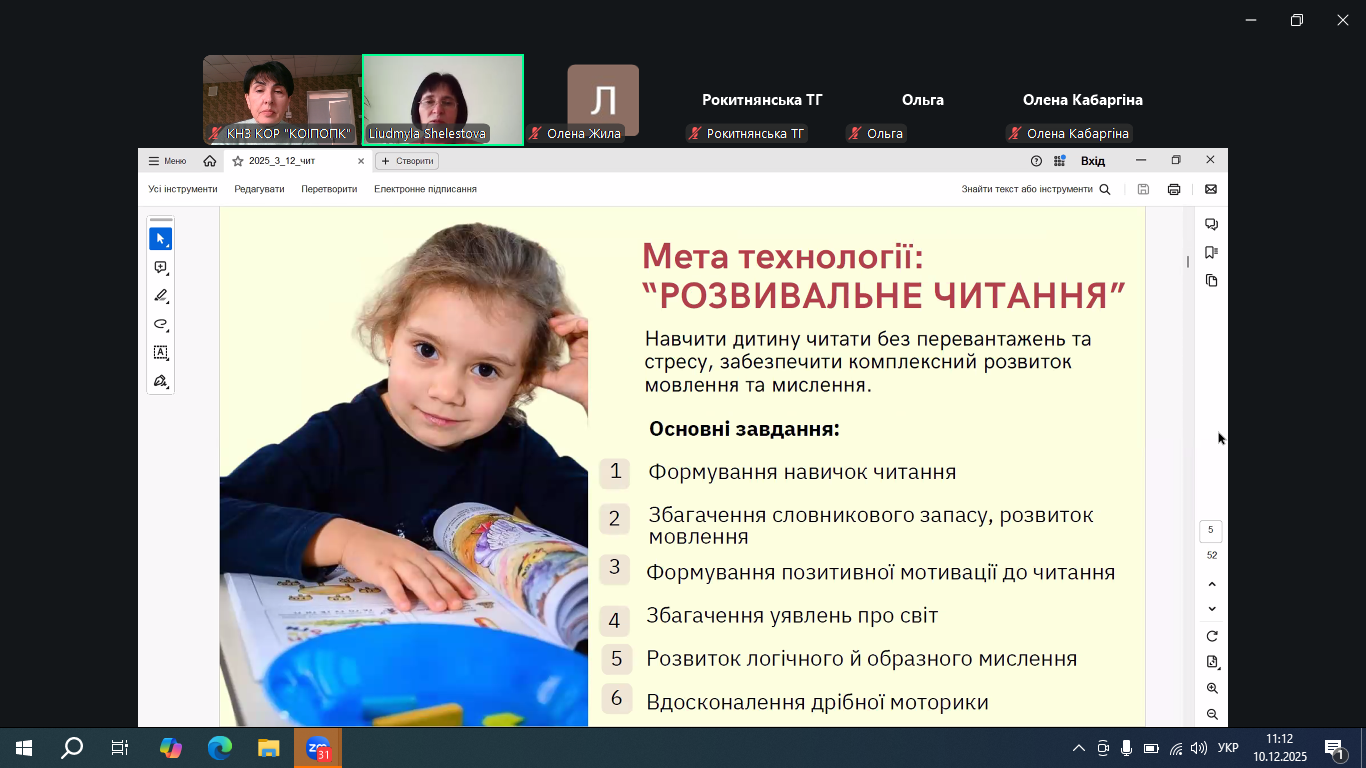Print the document with printer icon
This screenshot has height=768, width=1366.
1174,189
